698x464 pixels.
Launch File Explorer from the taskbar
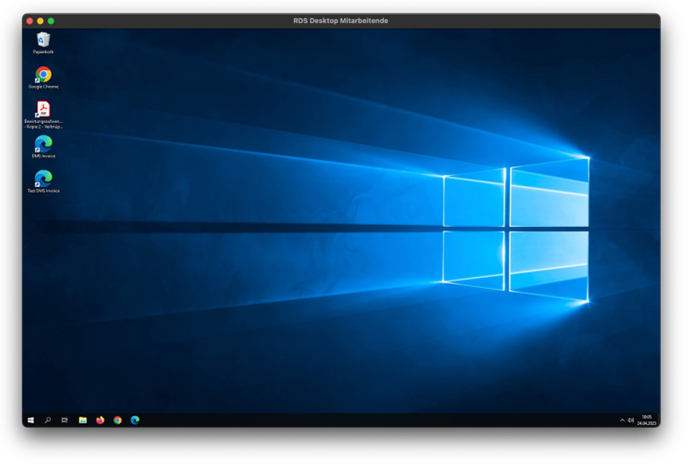click(x=83, y=420)
